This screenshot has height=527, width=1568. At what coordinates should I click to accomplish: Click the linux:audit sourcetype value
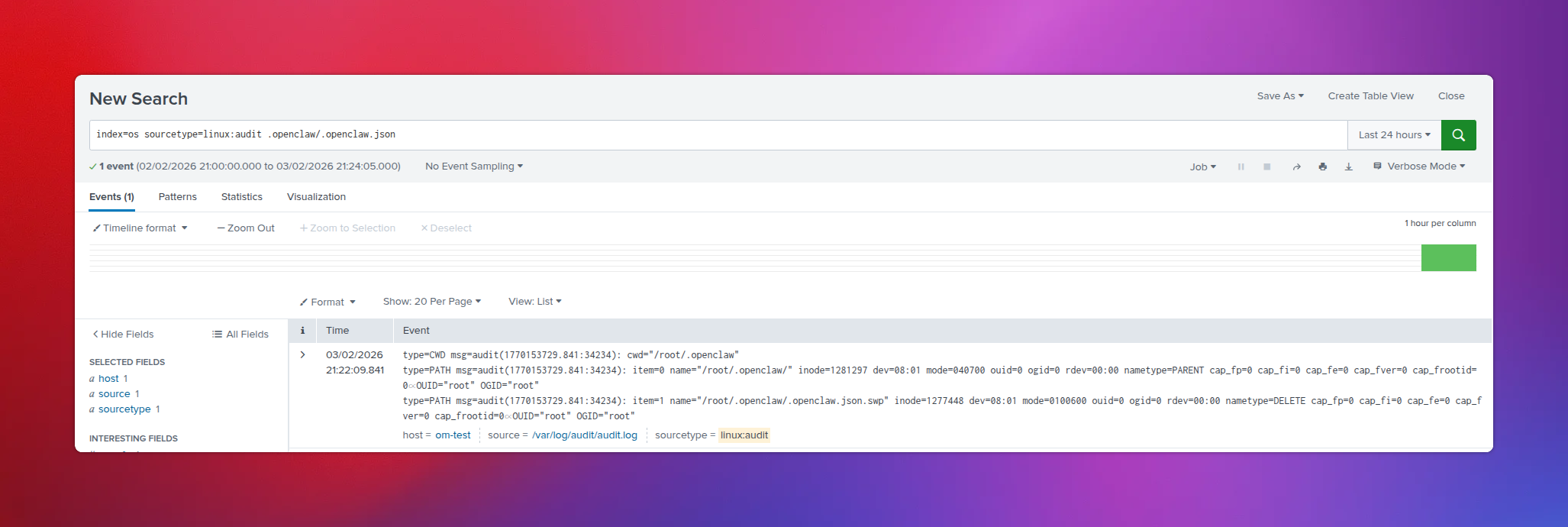[x=744, y=435]
